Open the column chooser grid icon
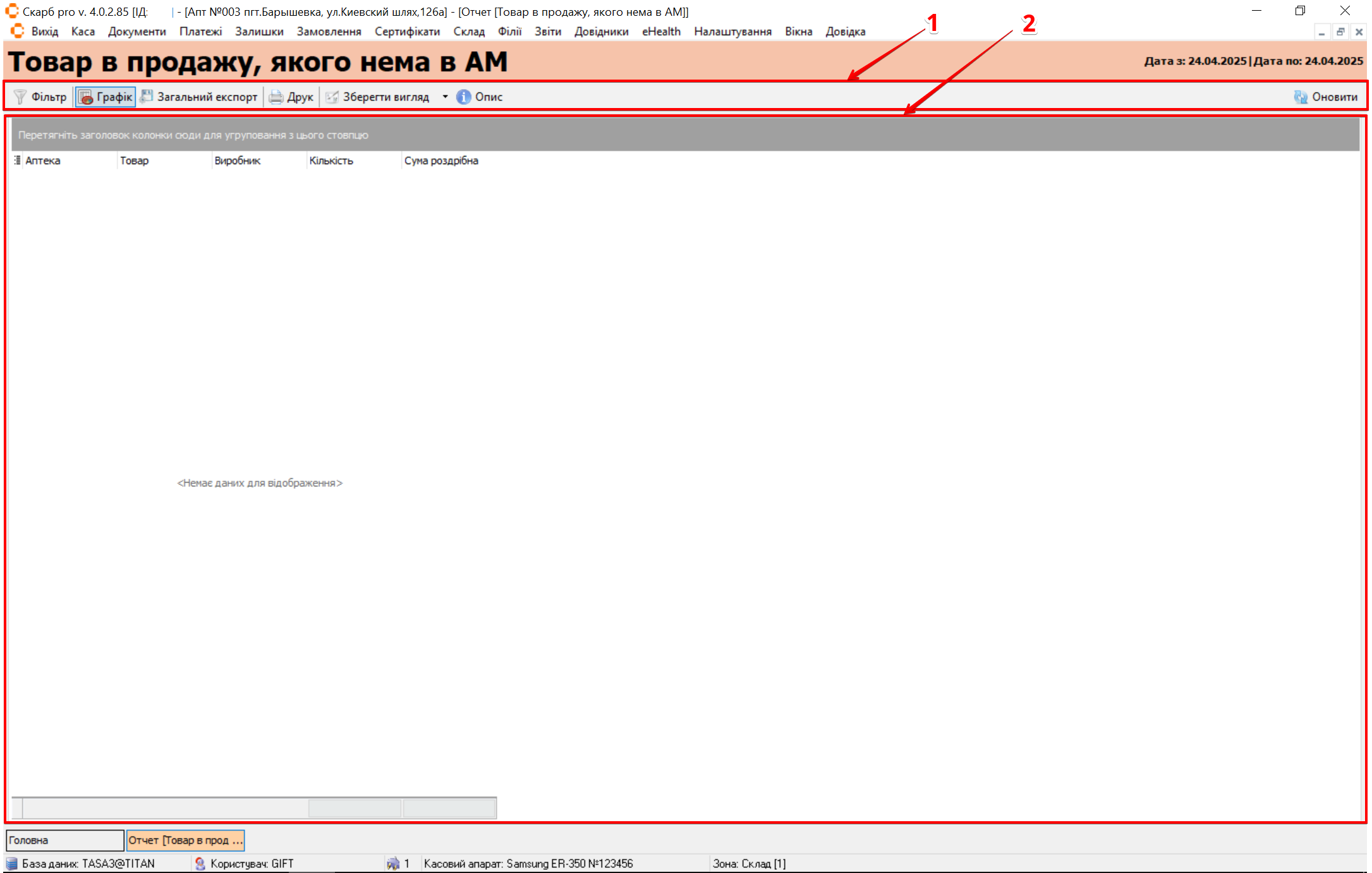This screenshot has height=873, width=1372. coord(17,160)
